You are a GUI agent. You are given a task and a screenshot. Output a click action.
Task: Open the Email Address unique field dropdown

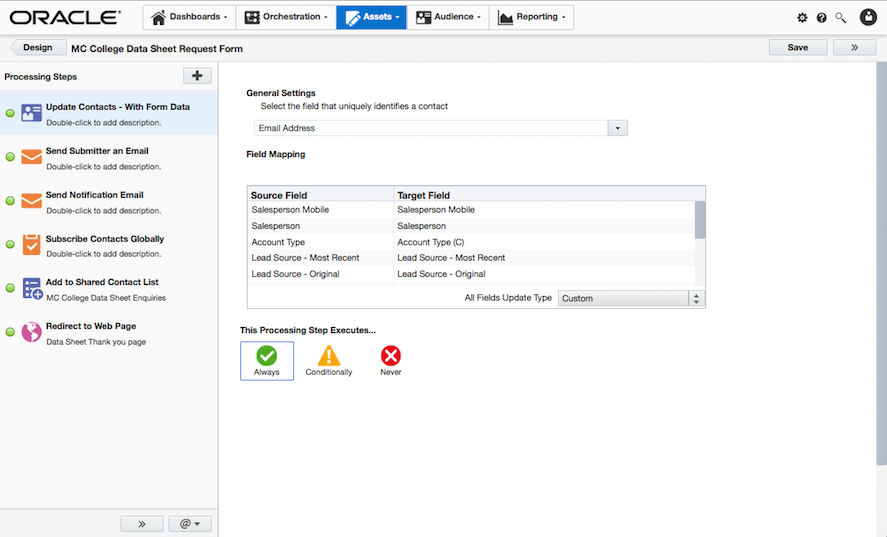(617, 128)
